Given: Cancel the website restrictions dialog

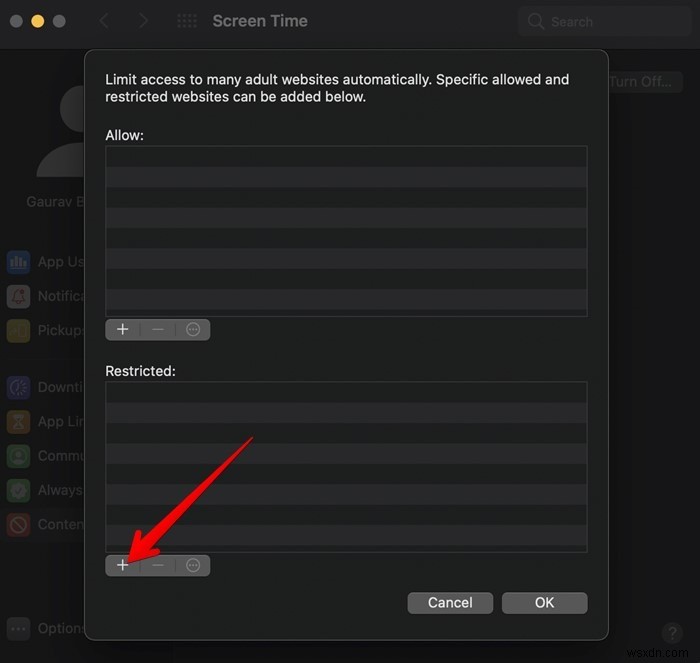Looking at the screenshot, I should click(x=450, y=603).
